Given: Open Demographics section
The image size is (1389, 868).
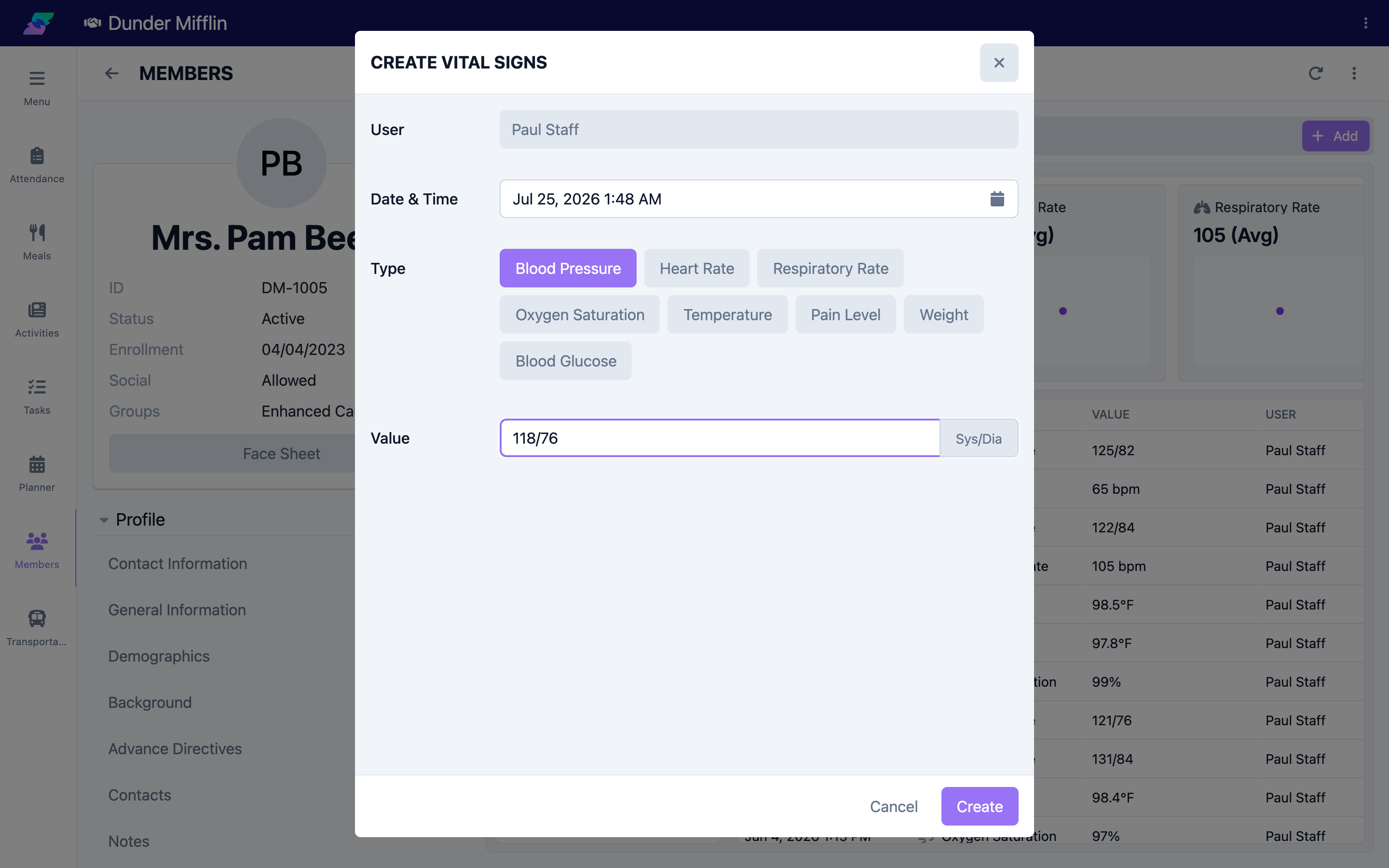Looking at the screenshot, I should 159,656.
